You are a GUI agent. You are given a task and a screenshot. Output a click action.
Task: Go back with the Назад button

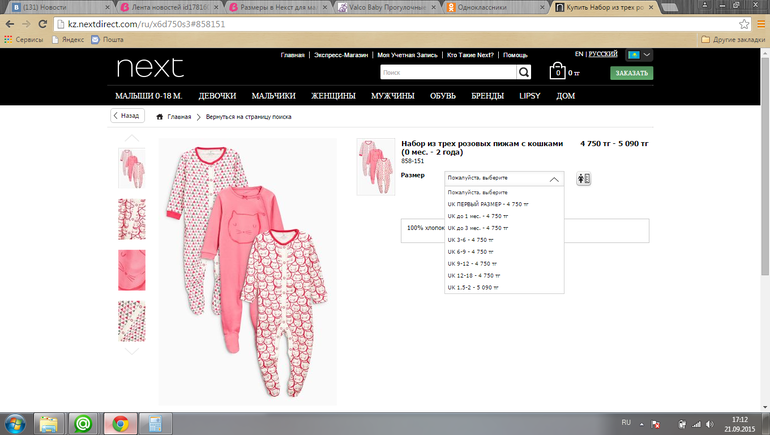126,116
